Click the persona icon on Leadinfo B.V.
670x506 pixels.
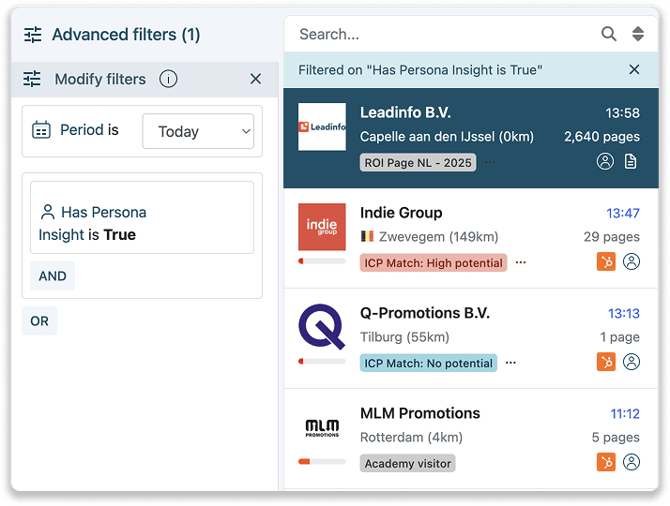[605, 162]
